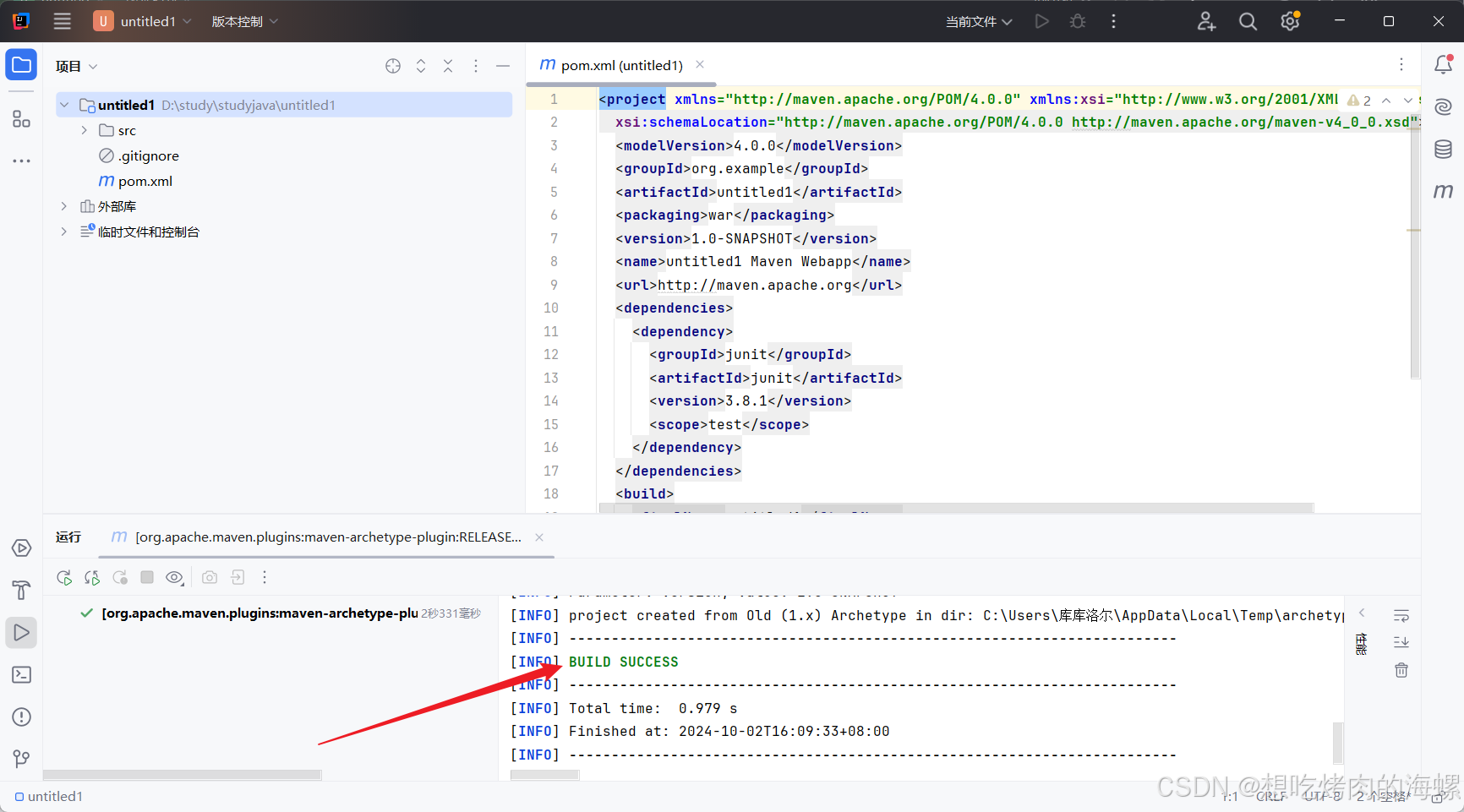Toggle soft-wrap in console output
Viewport: 1464px width, 812px height.
1401,615
